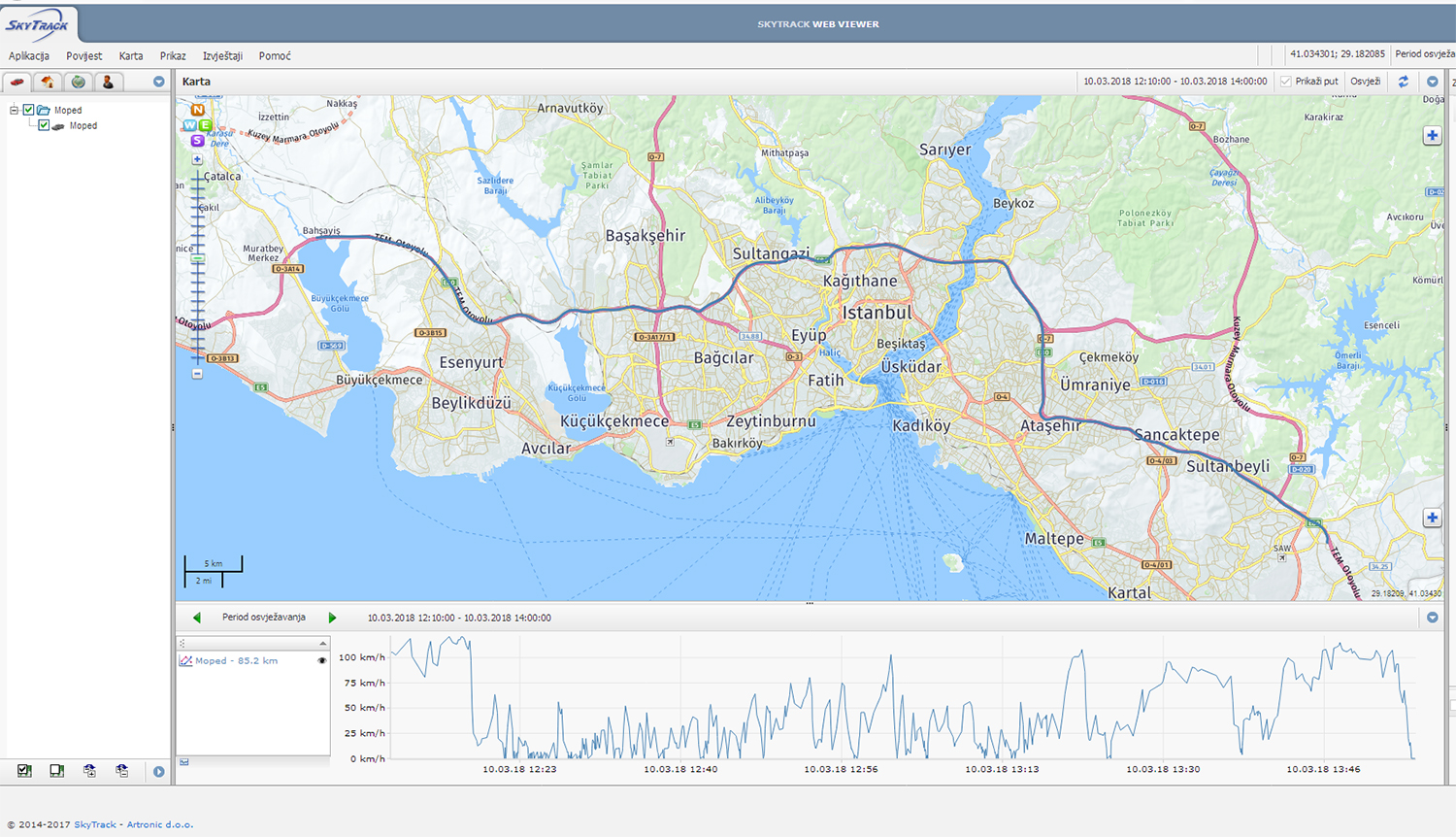The image size is (1456, 837).
Task: Pan map north with N button
Action: [x=197, y=110]
